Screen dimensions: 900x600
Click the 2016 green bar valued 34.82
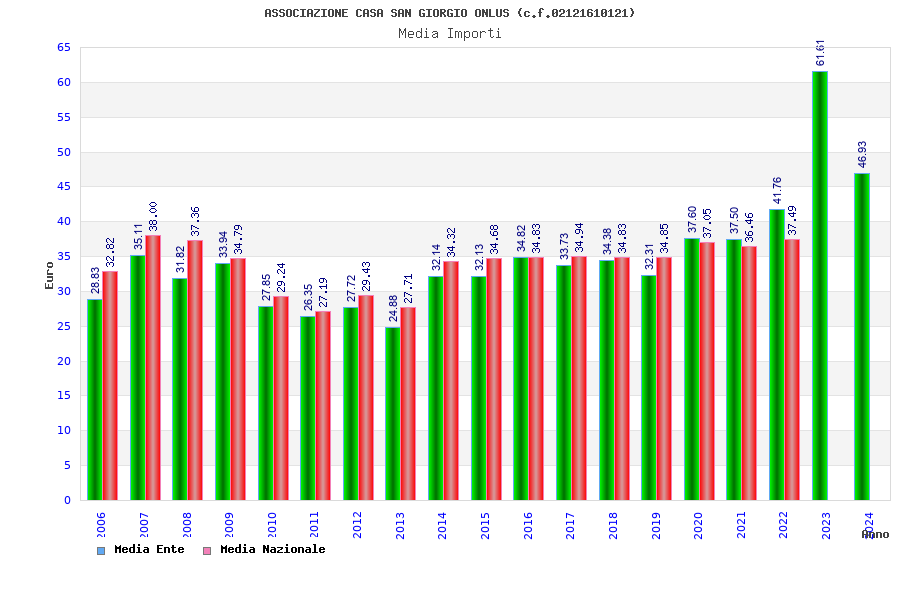click(x=521, y=379)
